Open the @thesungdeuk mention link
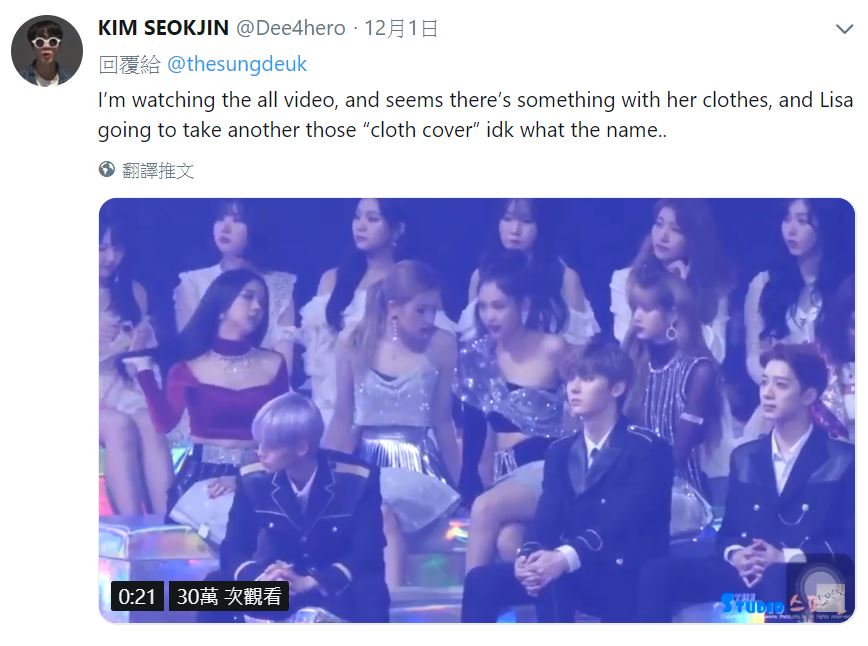The height and width of the screenshot is (646, 868). click(236, 64)
